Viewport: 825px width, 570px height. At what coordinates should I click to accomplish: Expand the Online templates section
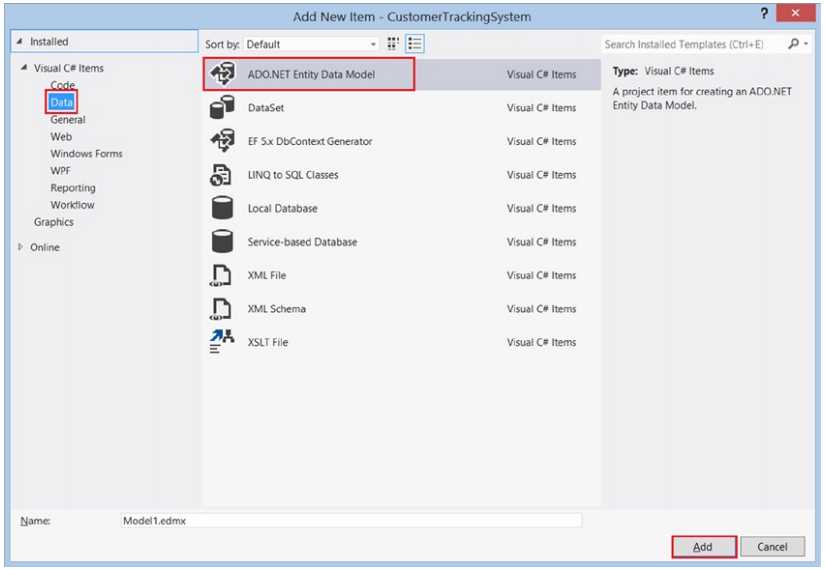[20, 247]
